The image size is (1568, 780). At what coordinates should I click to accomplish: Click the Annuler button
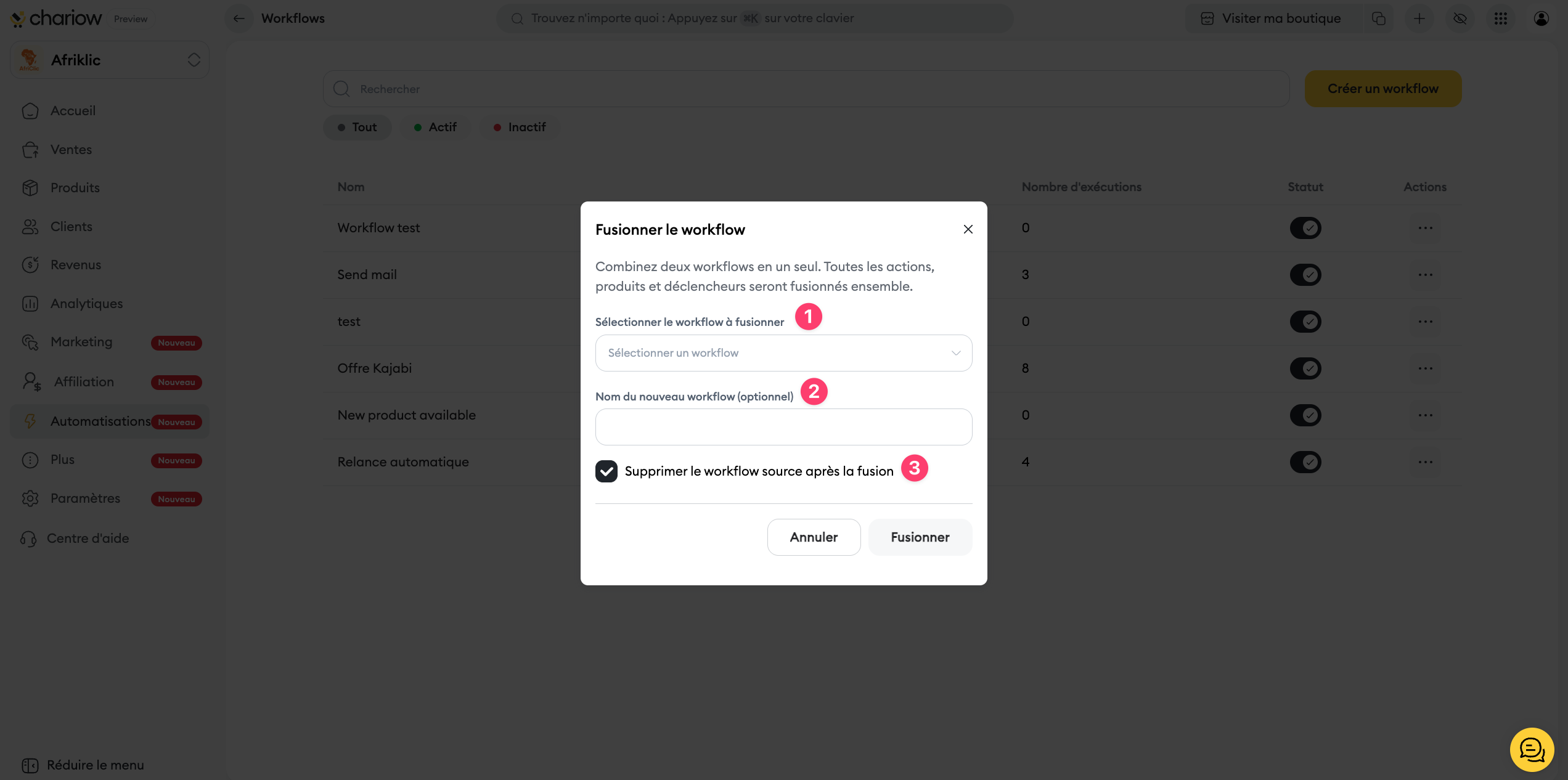(814, 537)
